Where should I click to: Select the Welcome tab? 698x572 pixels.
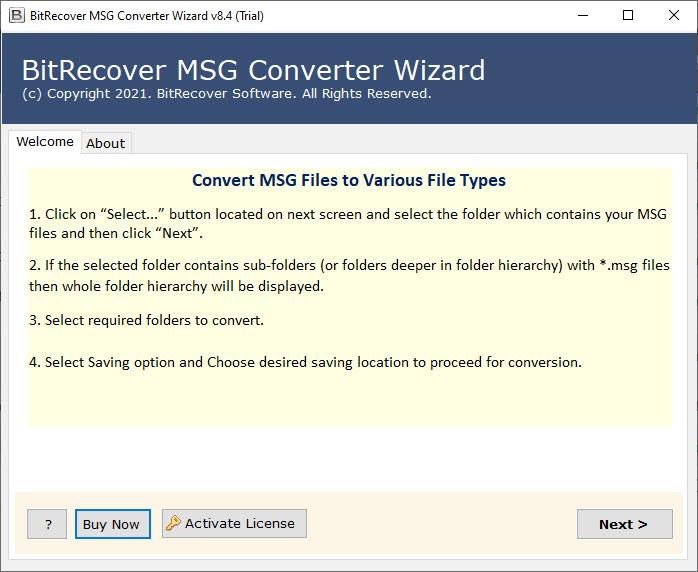point(45,142)
